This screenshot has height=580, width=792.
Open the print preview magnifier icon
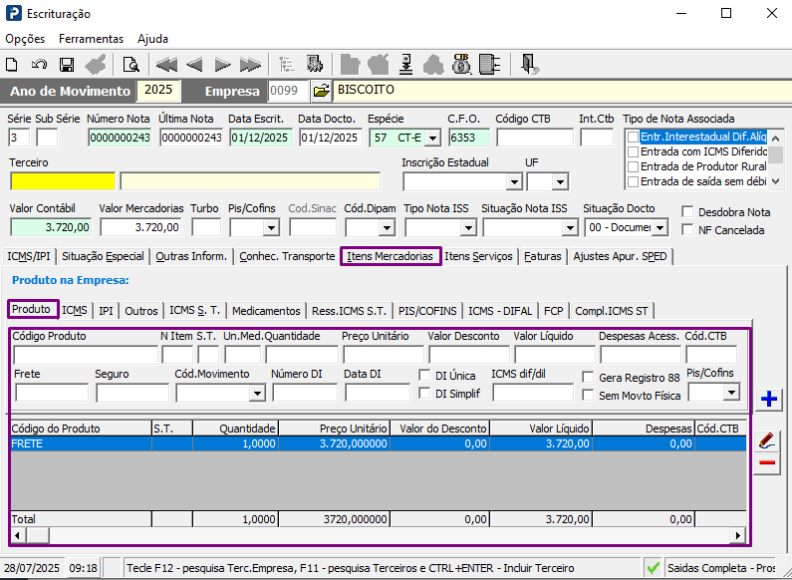(130, 65)
